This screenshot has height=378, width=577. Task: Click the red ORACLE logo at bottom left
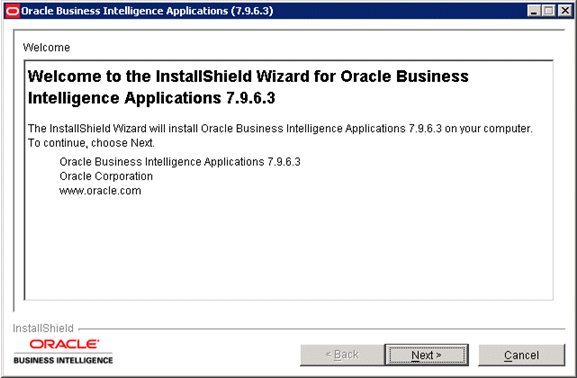(64, 344)
